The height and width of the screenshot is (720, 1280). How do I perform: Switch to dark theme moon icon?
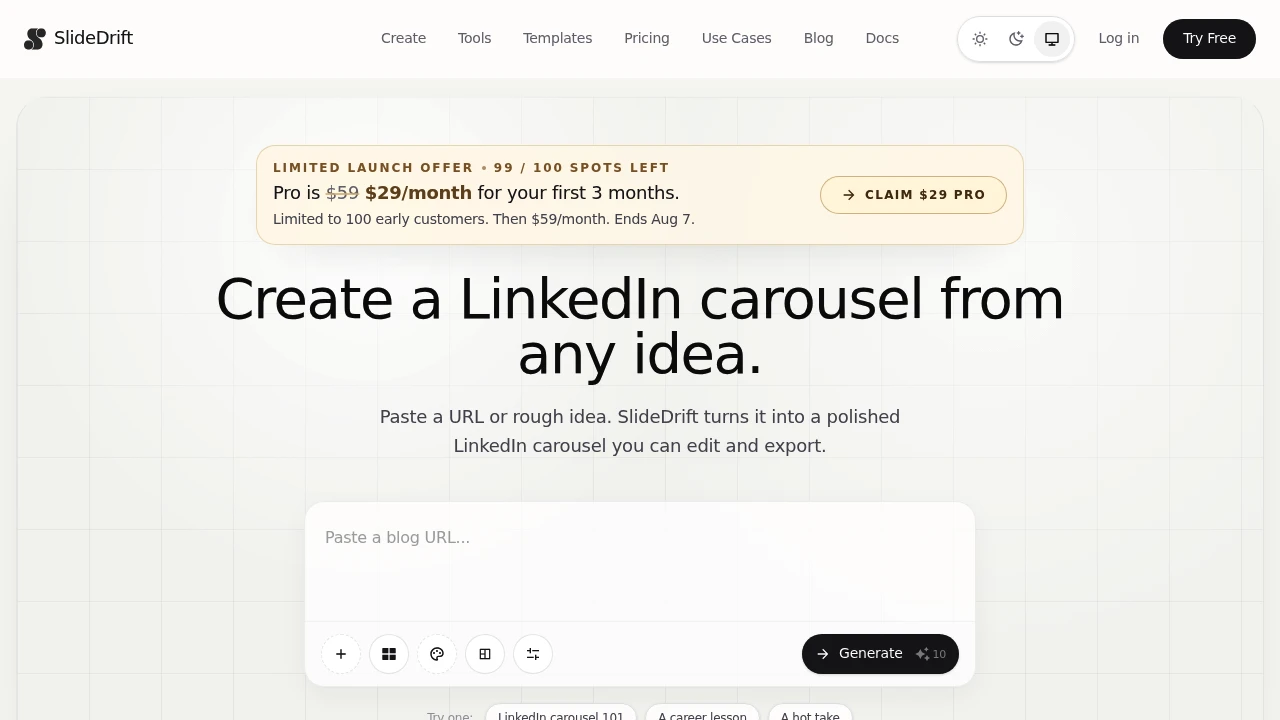pyautogui.click(x=1016, y=39)
